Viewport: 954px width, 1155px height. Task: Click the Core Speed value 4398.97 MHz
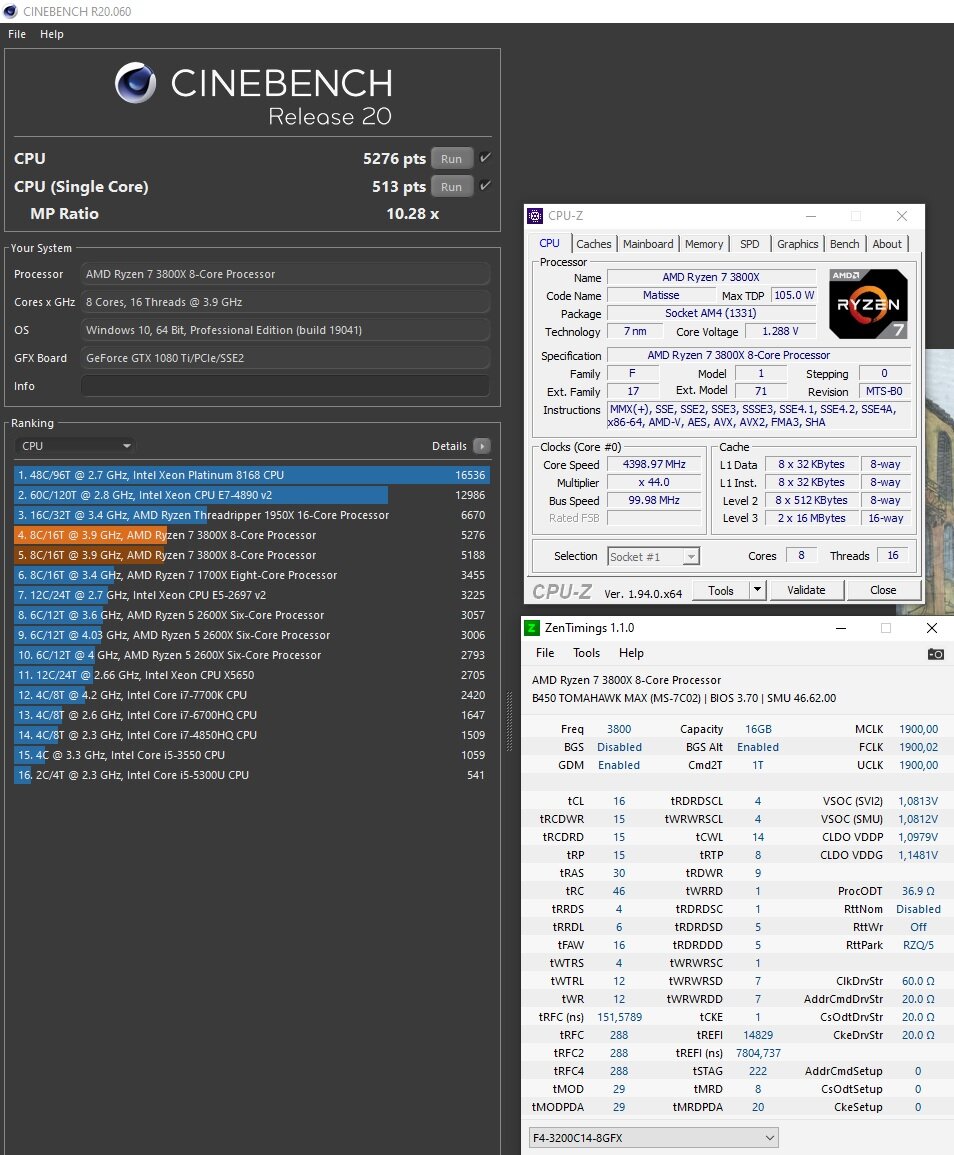[x=654, y=464]
